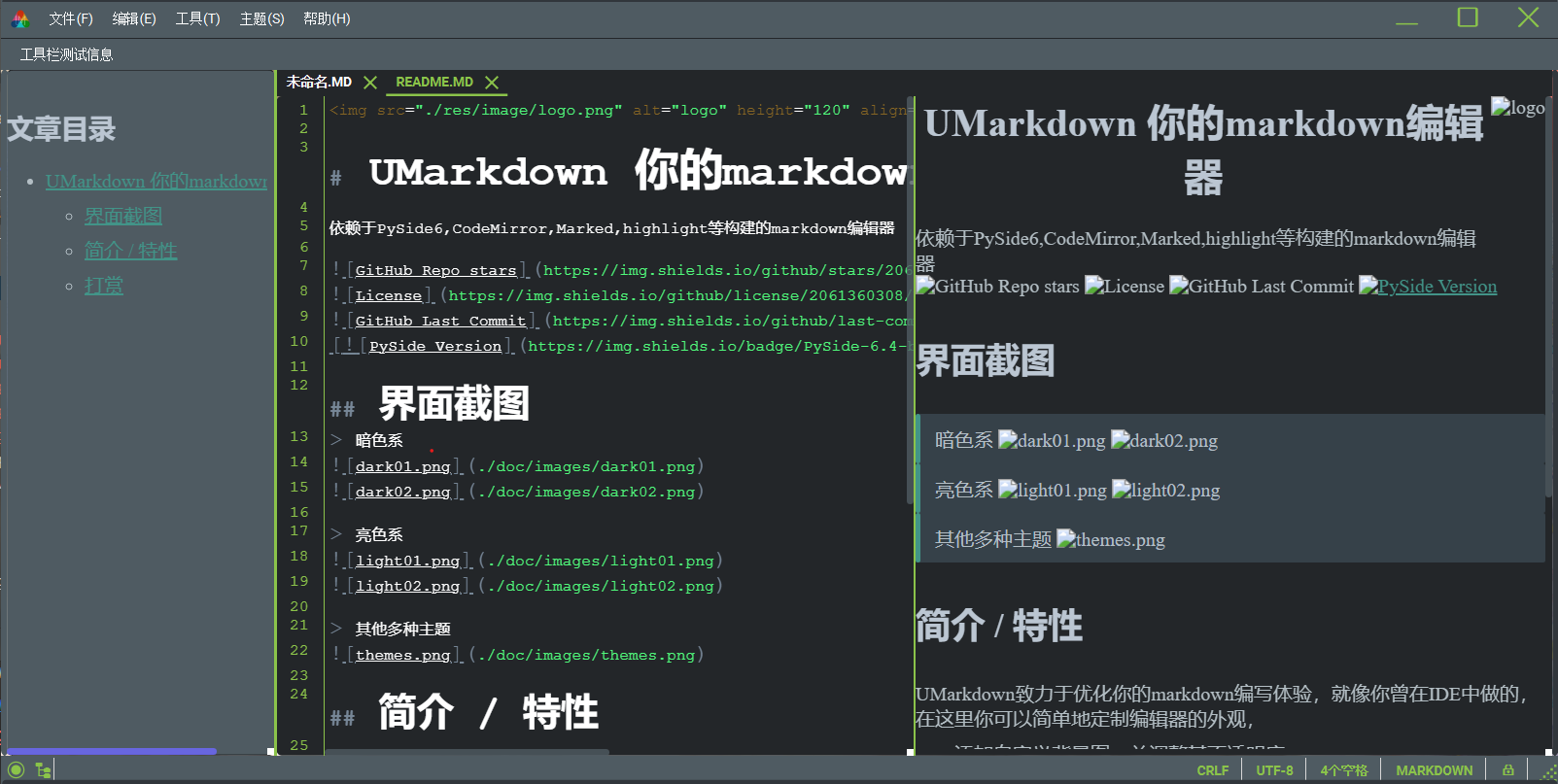Viewport: 1558px width, 784px height.
Task: Jump to 简介 / 特性 in outline
Action: point(130,251)
